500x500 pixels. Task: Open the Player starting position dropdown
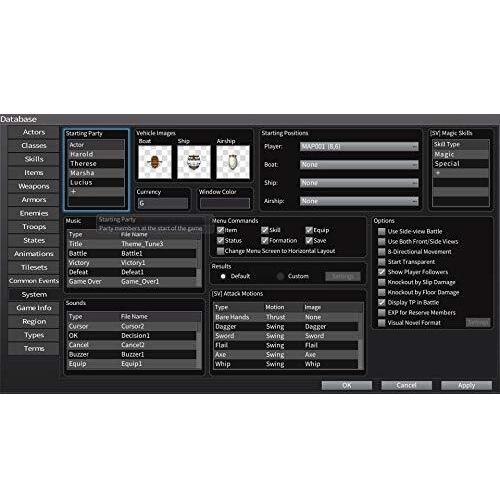[x=359, y=147]
